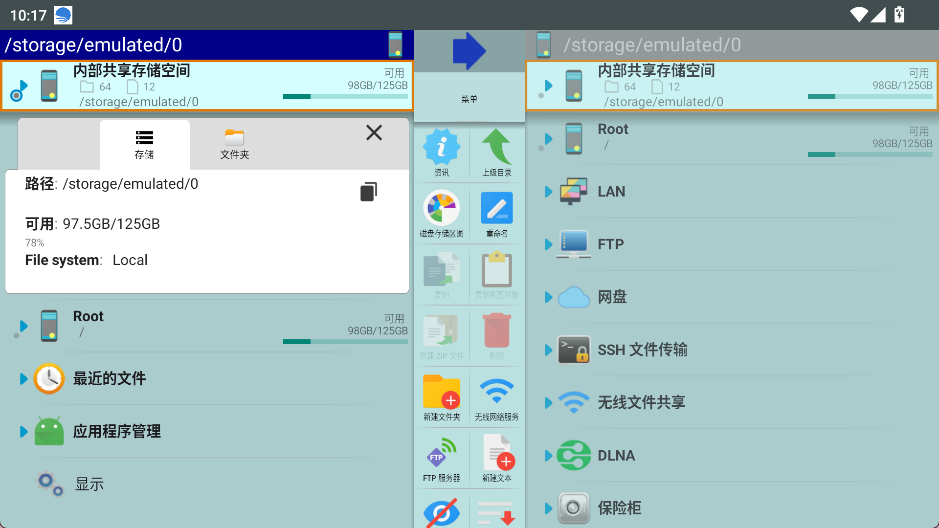Click the blue arrow to switch panes
The width and height of the screenshot is (939, 528).
tap(468, 51)
